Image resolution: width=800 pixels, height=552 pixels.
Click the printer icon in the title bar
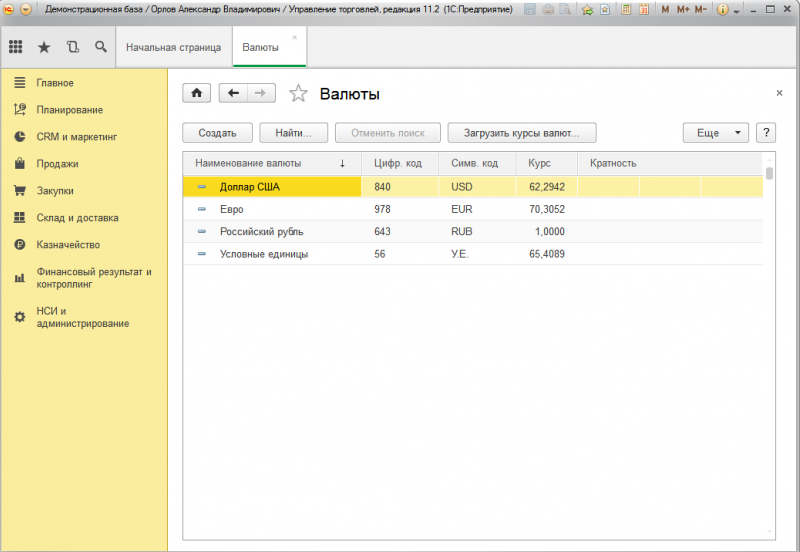click(548, 9)
